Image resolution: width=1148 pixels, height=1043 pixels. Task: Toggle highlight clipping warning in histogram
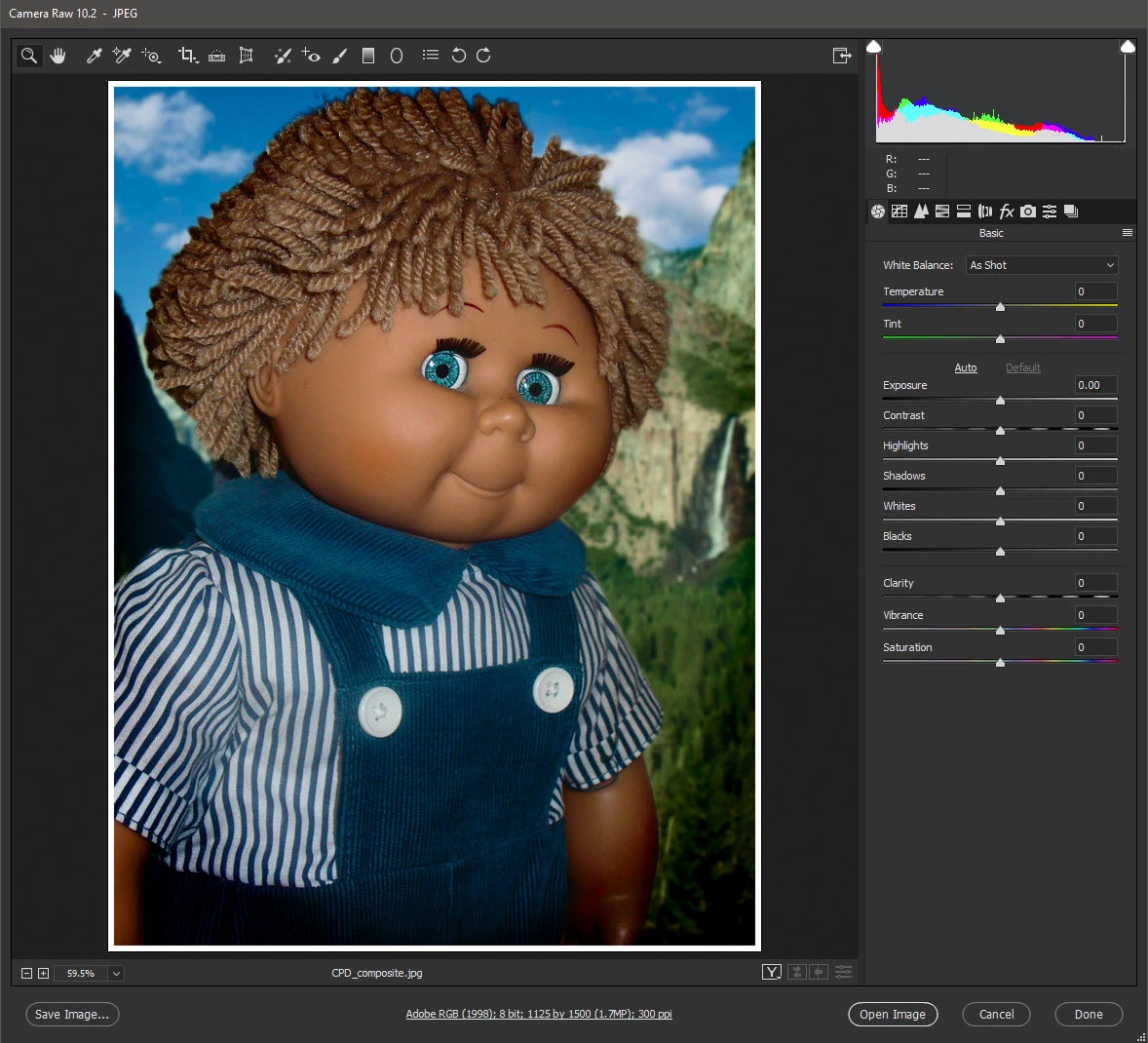[x=1128, y=47]
